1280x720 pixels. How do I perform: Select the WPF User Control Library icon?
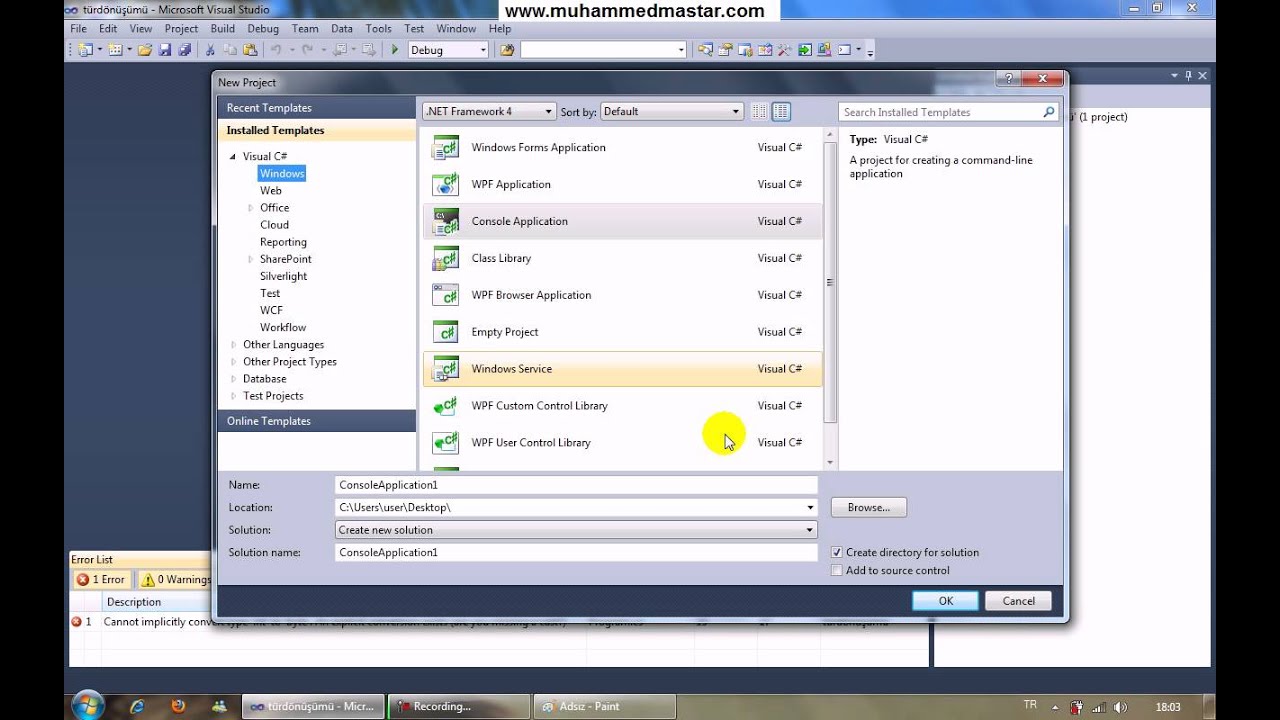click(445, 443)
